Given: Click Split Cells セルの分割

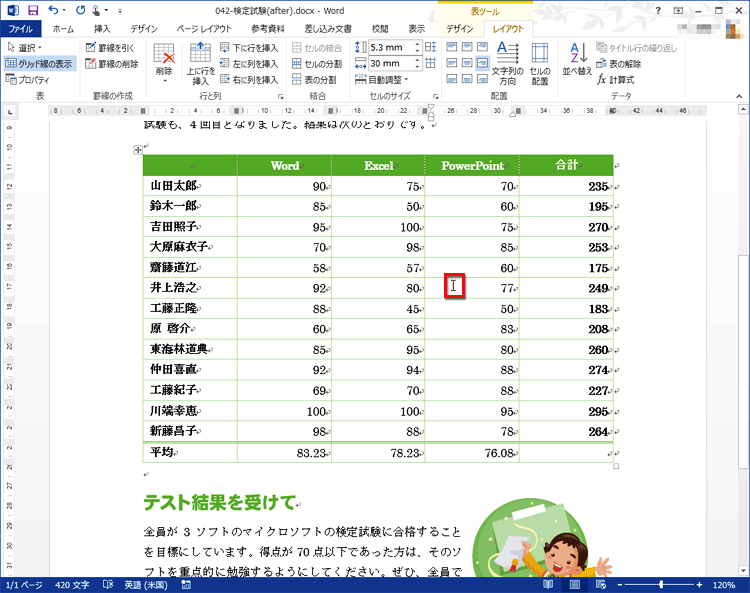Looking at the screenshot, I should [317, 64].
